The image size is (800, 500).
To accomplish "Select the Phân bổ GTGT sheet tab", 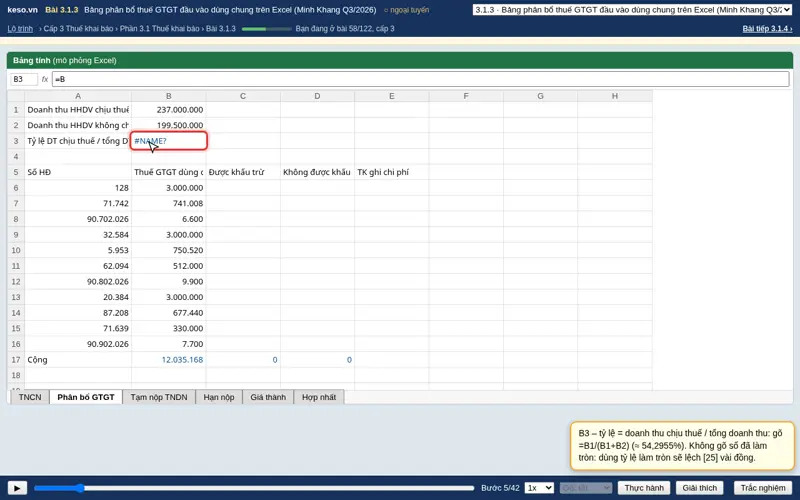I will tap(86, 397).
